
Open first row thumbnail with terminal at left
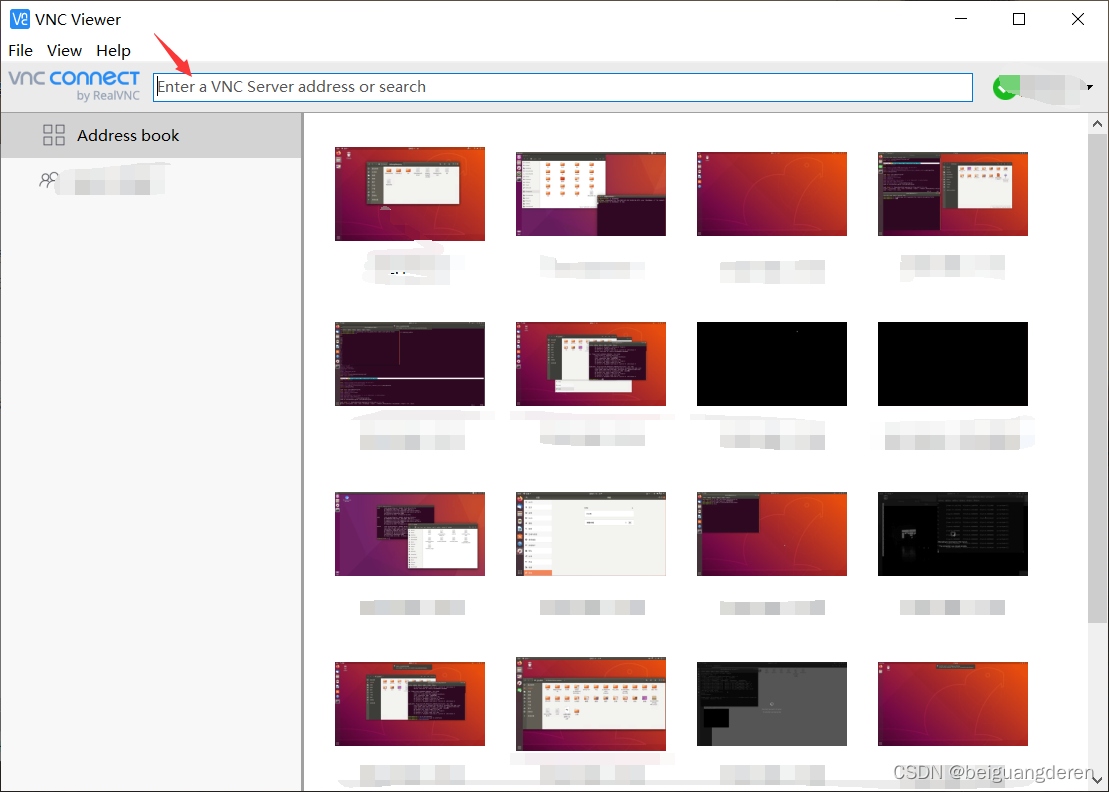953,194
